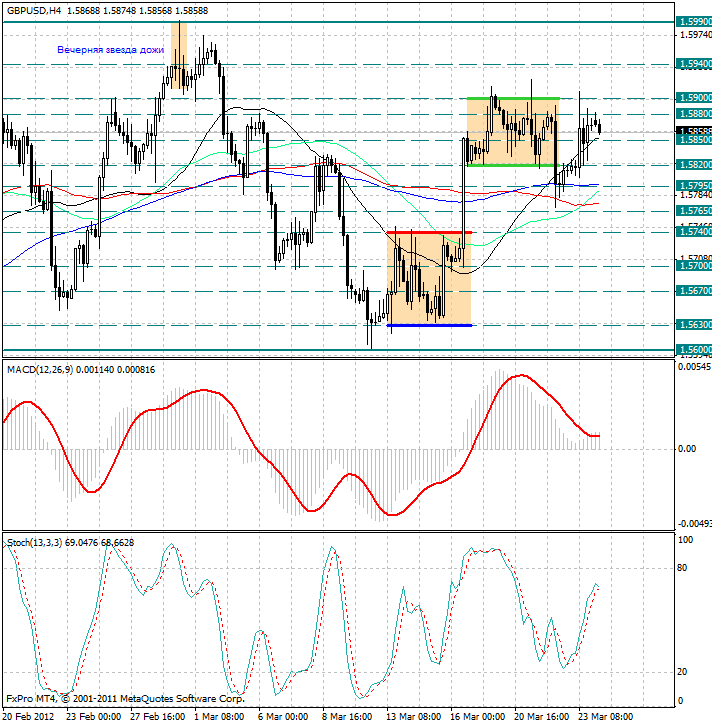Click the upper green line at 1.5900
Viewport: 712px width, 724px height.
(513, 98)
